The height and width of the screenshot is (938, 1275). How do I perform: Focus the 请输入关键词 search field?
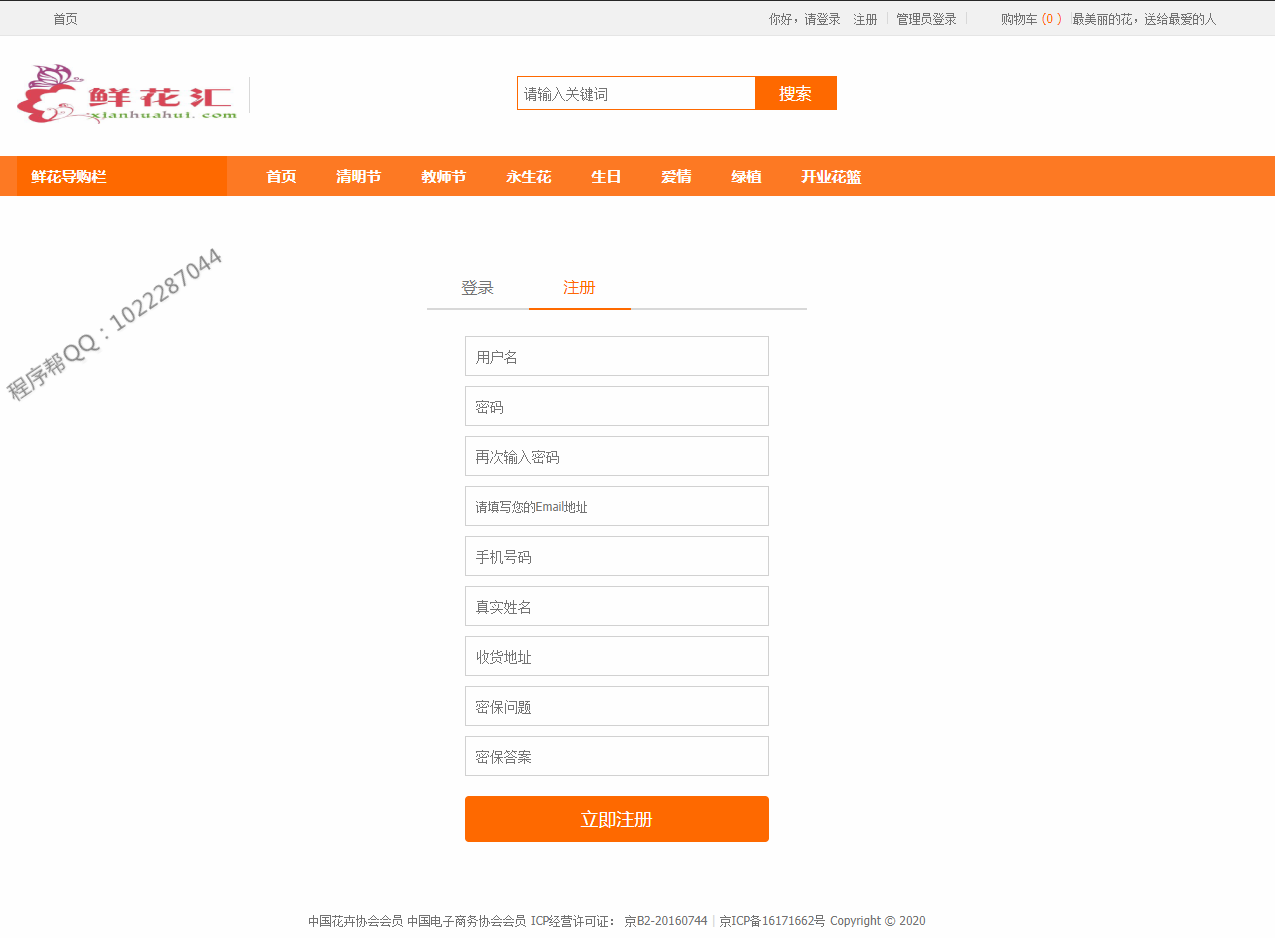636,93
